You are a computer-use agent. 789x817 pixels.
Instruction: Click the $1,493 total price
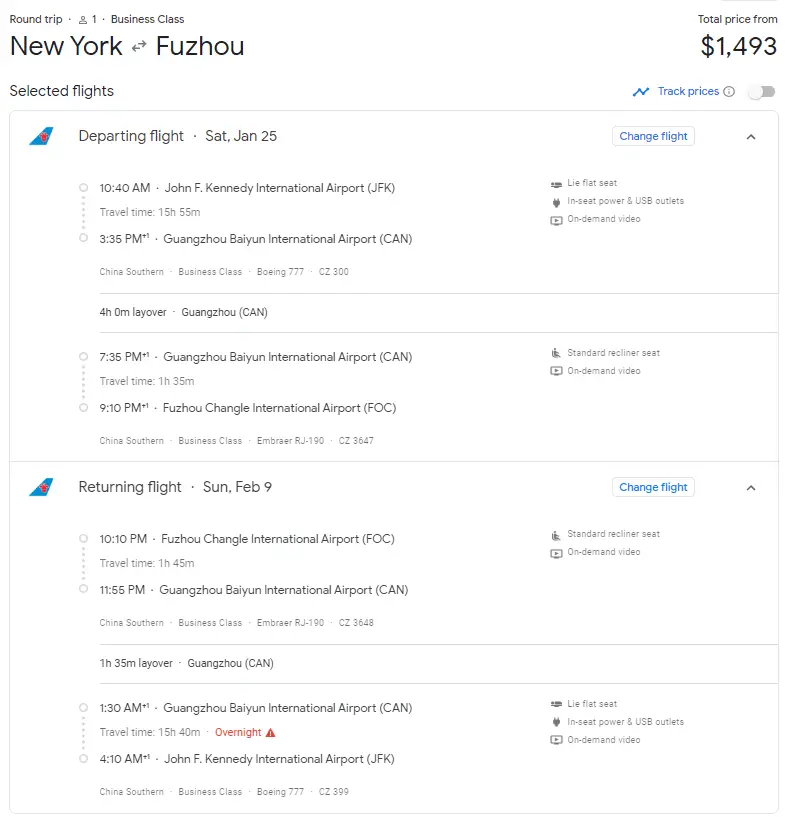pos(738,46)
